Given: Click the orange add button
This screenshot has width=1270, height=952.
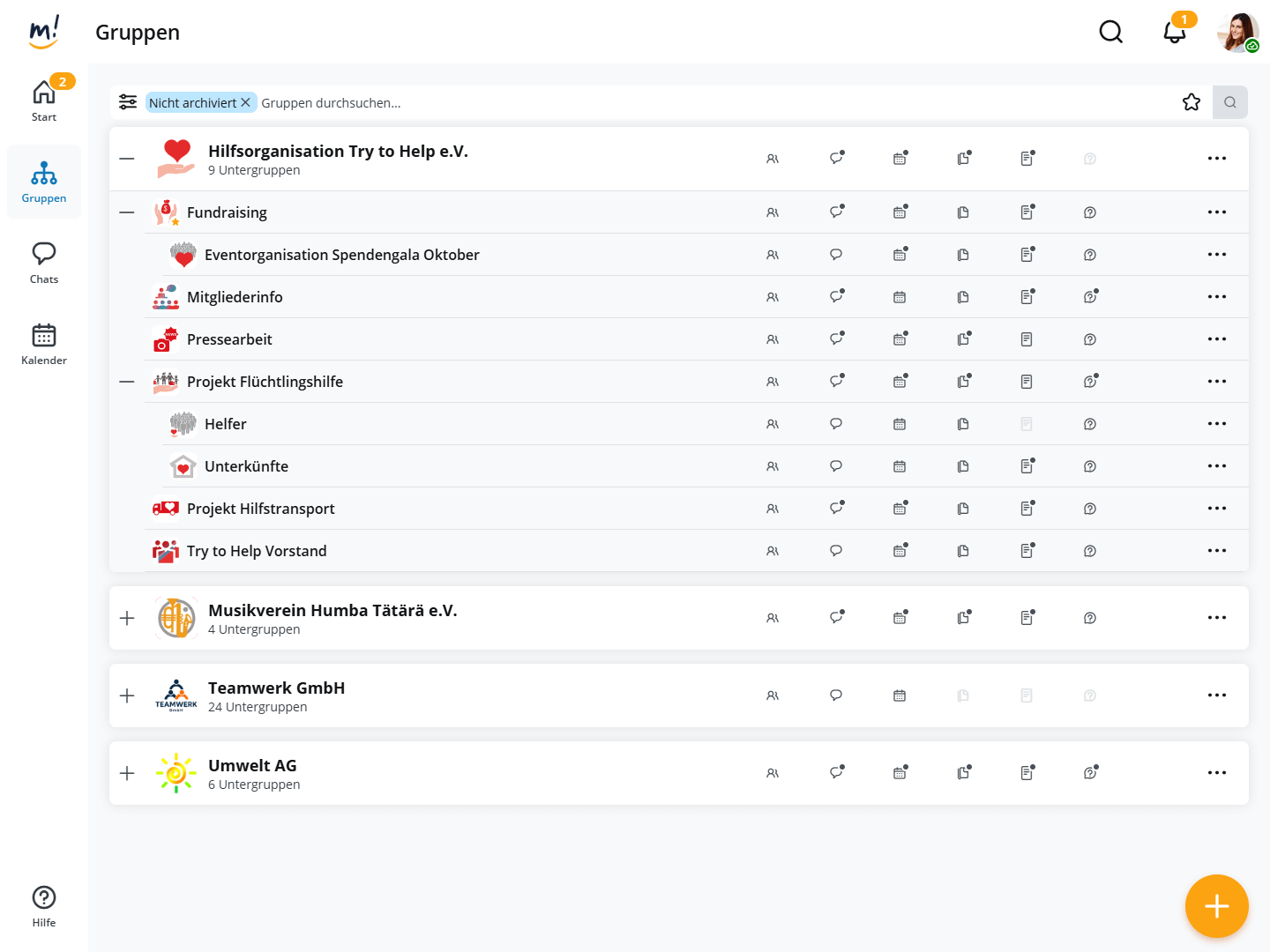Looking at the screenshot, I should point(1216,905).
